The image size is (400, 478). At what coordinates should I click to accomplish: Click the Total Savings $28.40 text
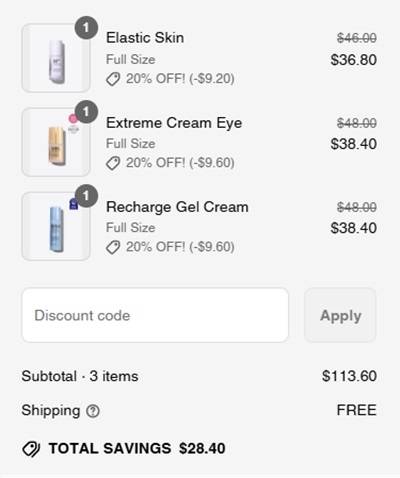click(137, 448)
